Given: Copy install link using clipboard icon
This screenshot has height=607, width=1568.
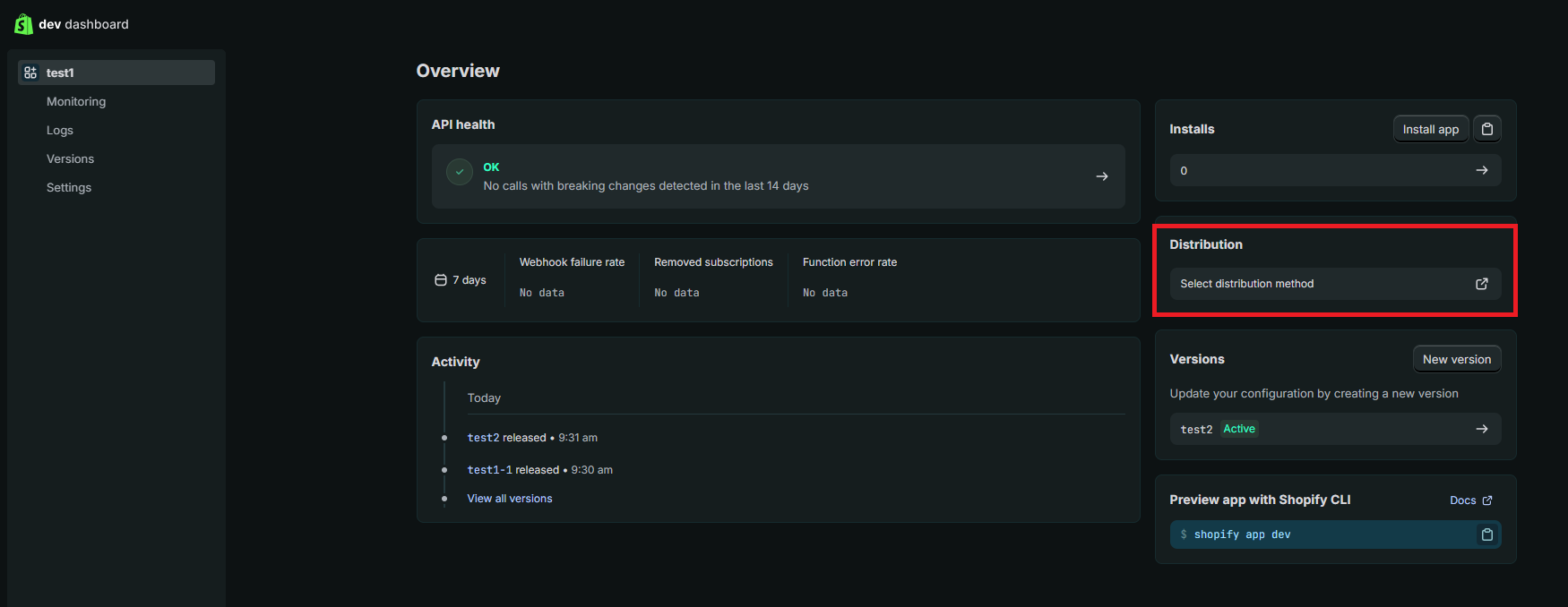Looking at the screenshot, I should coord(1486,129).
